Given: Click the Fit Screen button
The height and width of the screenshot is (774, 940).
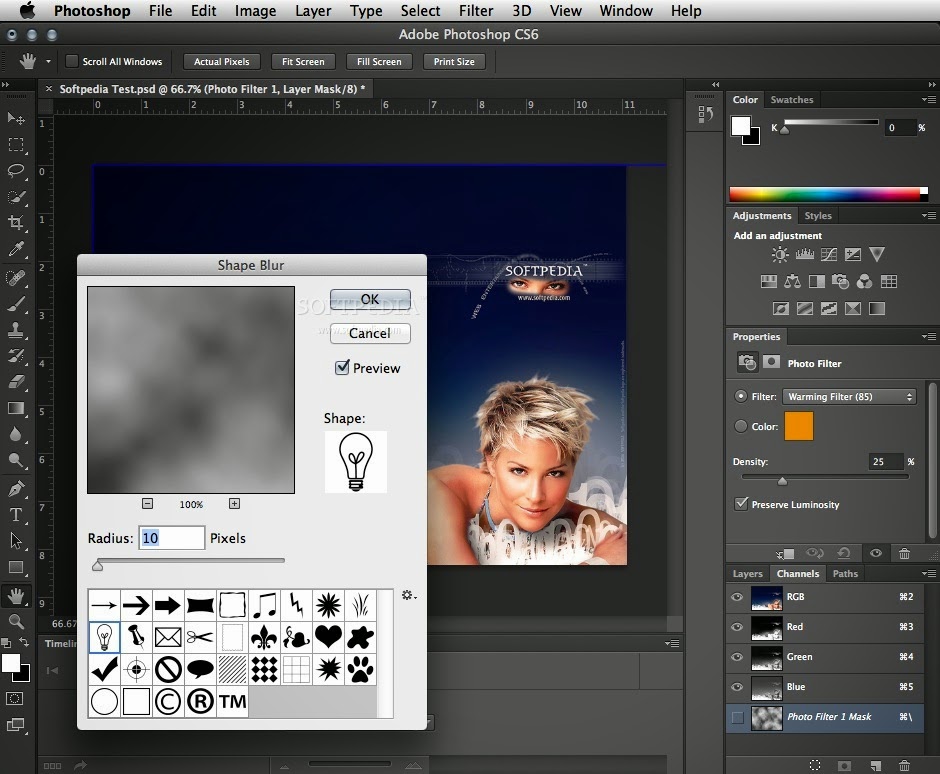Looking at the screenshot, I should click(x=303, y=62).
